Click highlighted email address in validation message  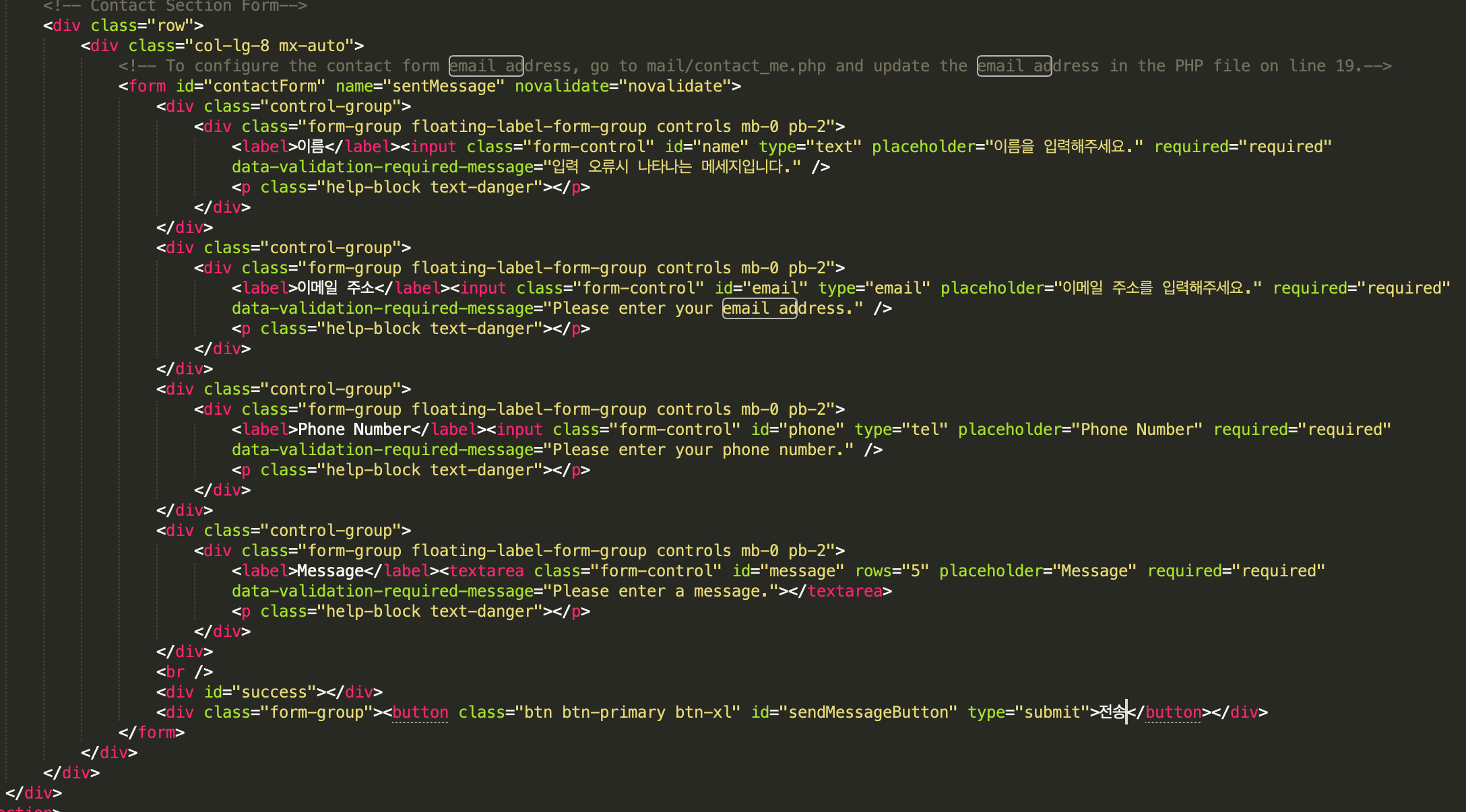click(x=759, y=308)
